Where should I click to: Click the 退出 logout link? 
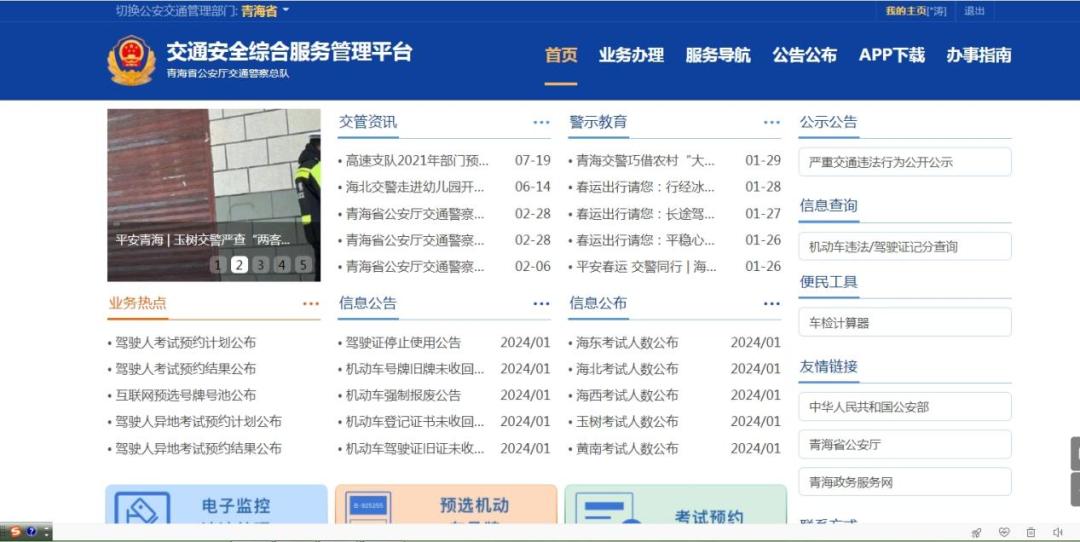click(974, 11)
